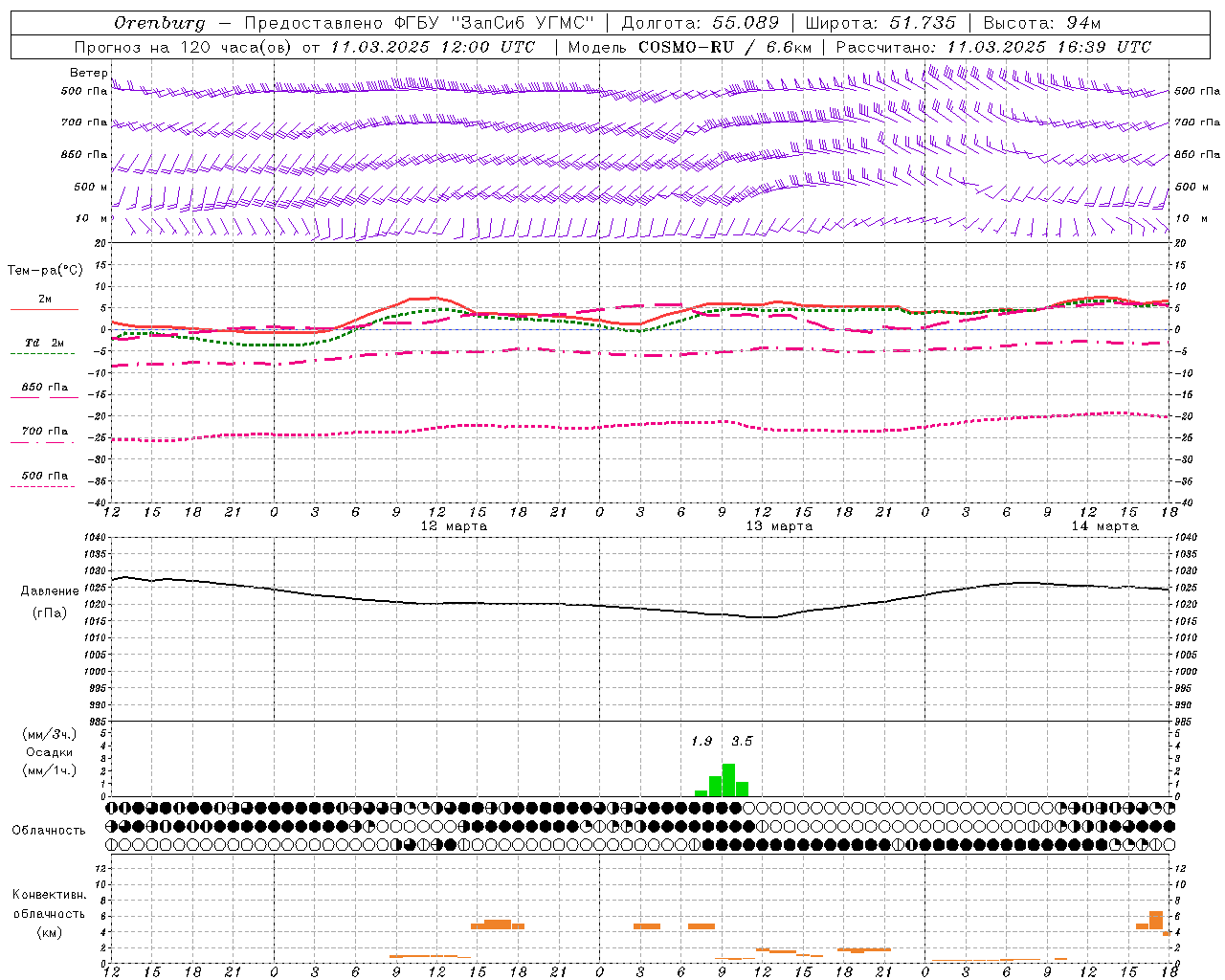This screenshot has height=980, width=1225.
Task: Click the 850 гПа temperature legend entry
Action: tap(45, 388)
